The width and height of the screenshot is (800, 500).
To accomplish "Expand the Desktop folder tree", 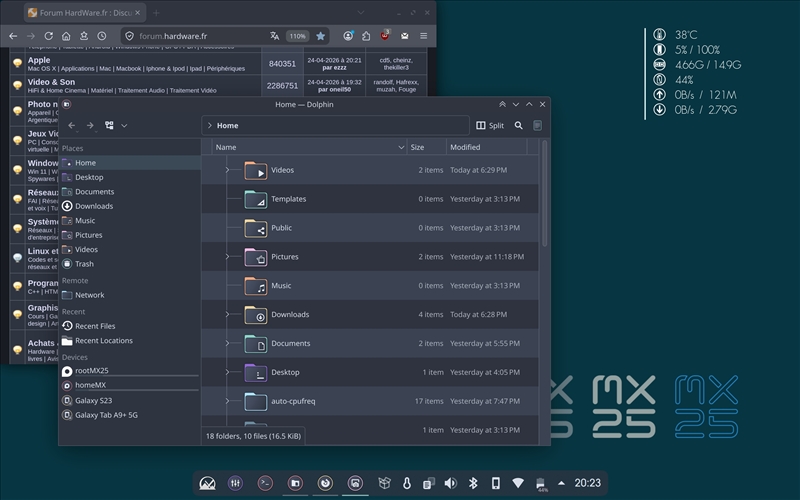I will [x=227, y=372].
